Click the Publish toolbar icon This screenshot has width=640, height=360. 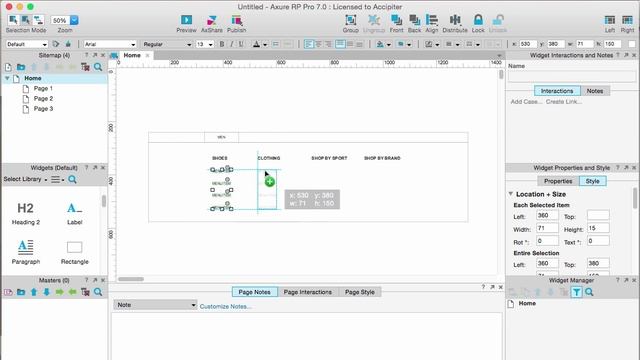236,23
